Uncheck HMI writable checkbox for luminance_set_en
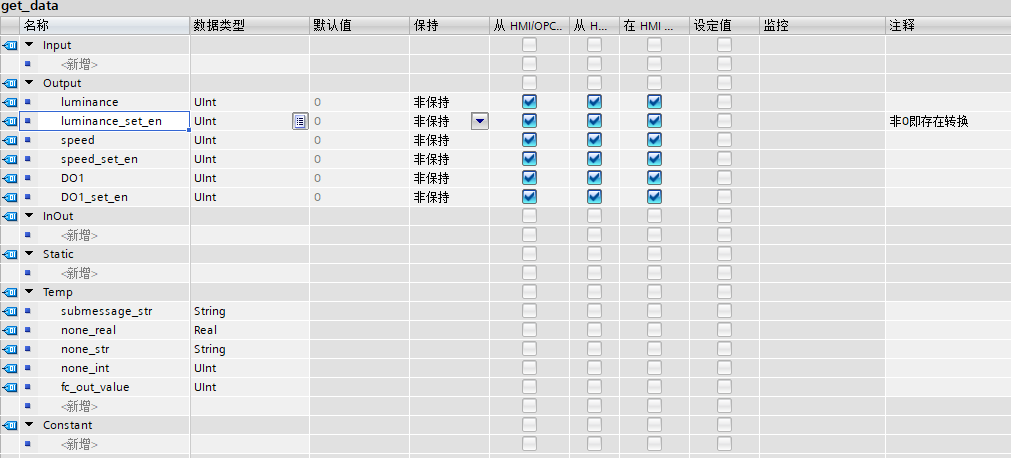 (594, 121)
